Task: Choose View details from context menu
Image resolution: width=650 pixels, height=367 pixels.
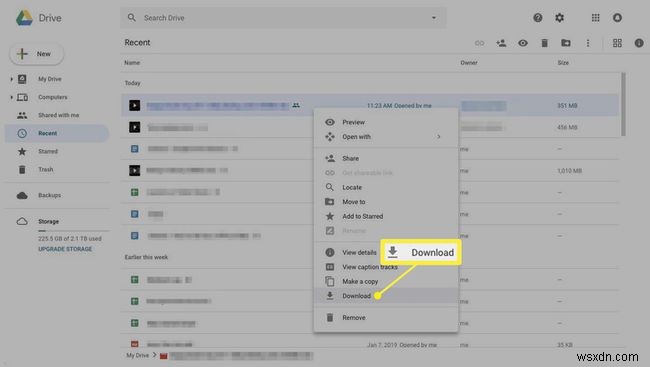Action: 359,252
